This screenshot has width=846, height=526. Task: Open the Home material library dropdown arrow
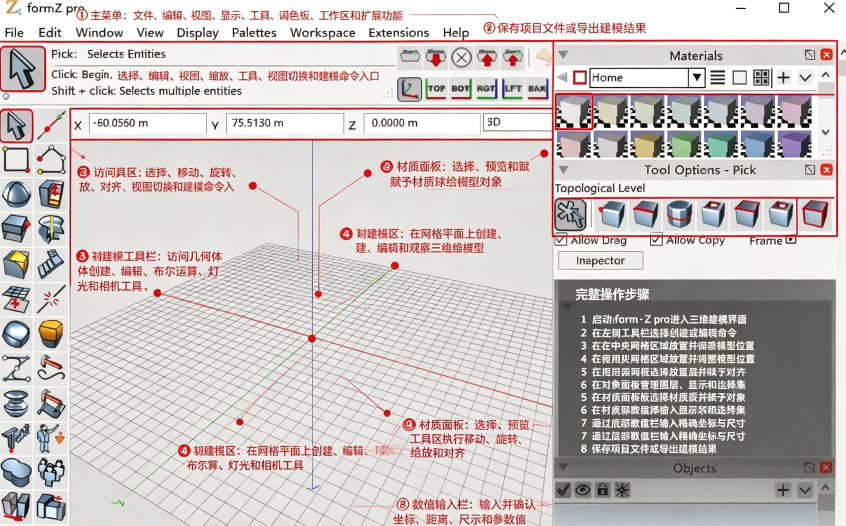(697, 78)
